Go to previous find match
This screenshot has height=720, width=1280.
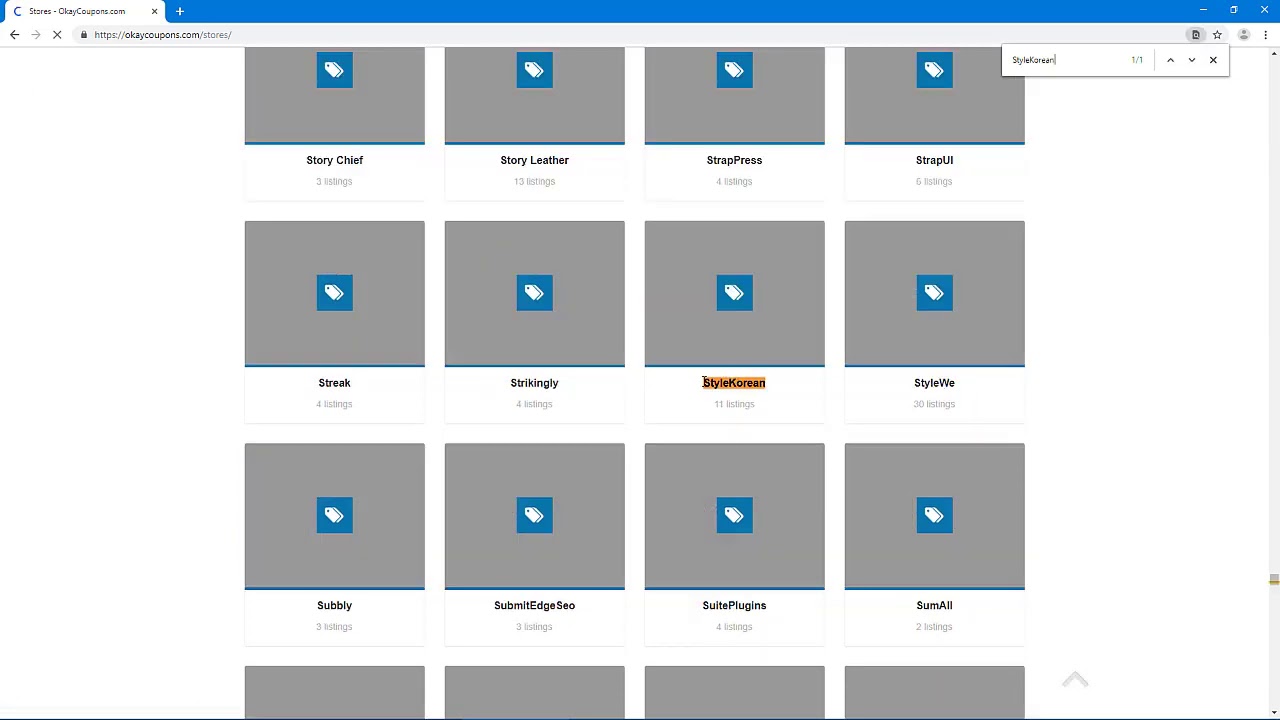coord(1170,60)
